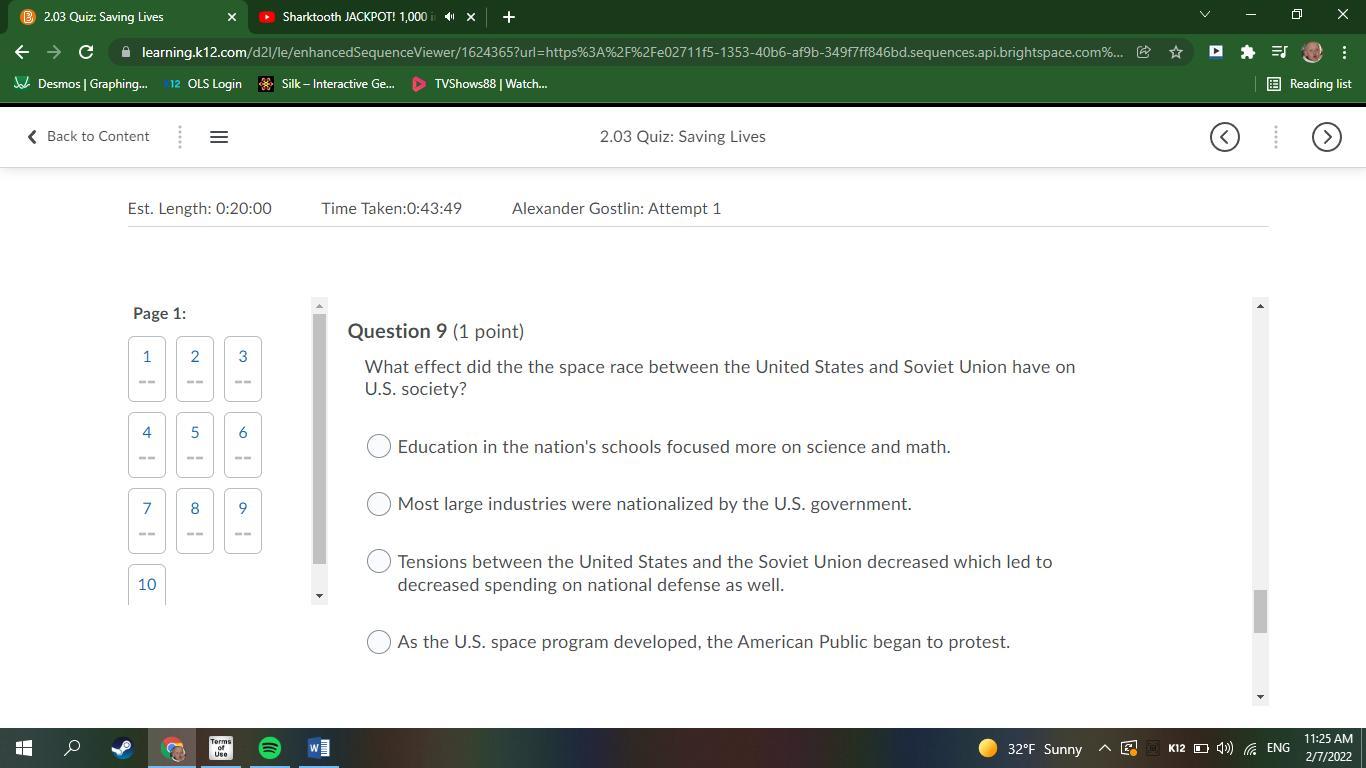Open the options menu beside Back to Content
Image resolution: width=1366 pixels, height=768 pixels.
coord(180,137)
